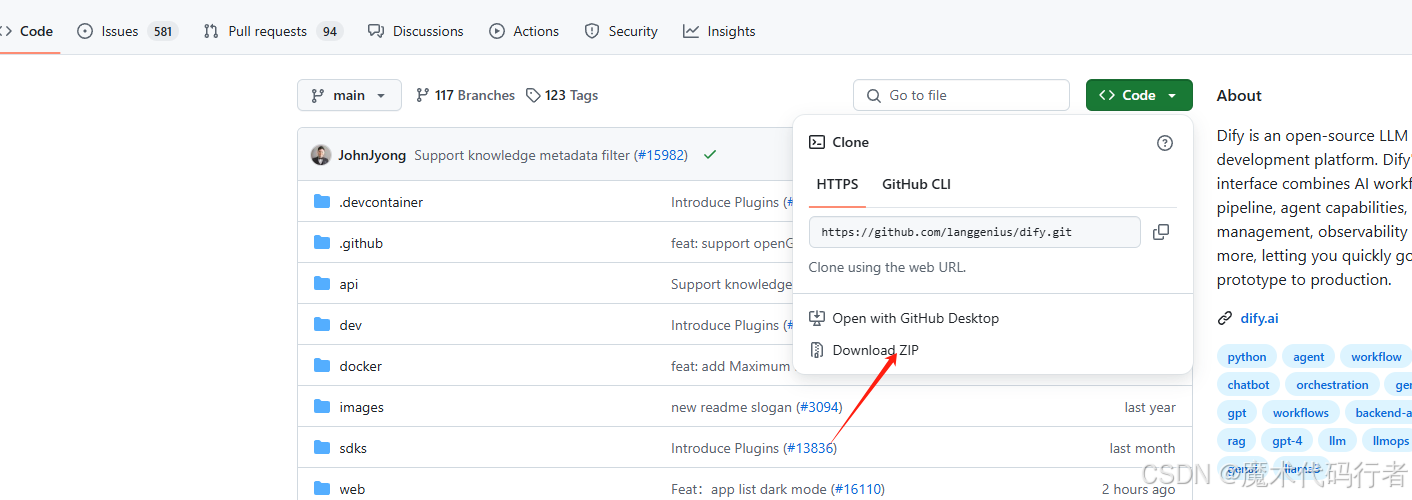
Task: View 123 Tags link
Action: coord(562,95)
